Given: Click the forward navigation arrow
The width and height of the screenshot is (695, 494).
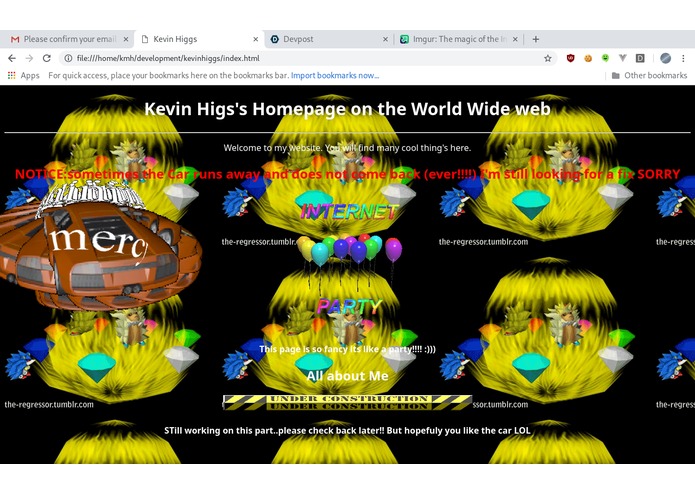Looking at the screenshot, I should pyautogui.click(x=29, y=58).
